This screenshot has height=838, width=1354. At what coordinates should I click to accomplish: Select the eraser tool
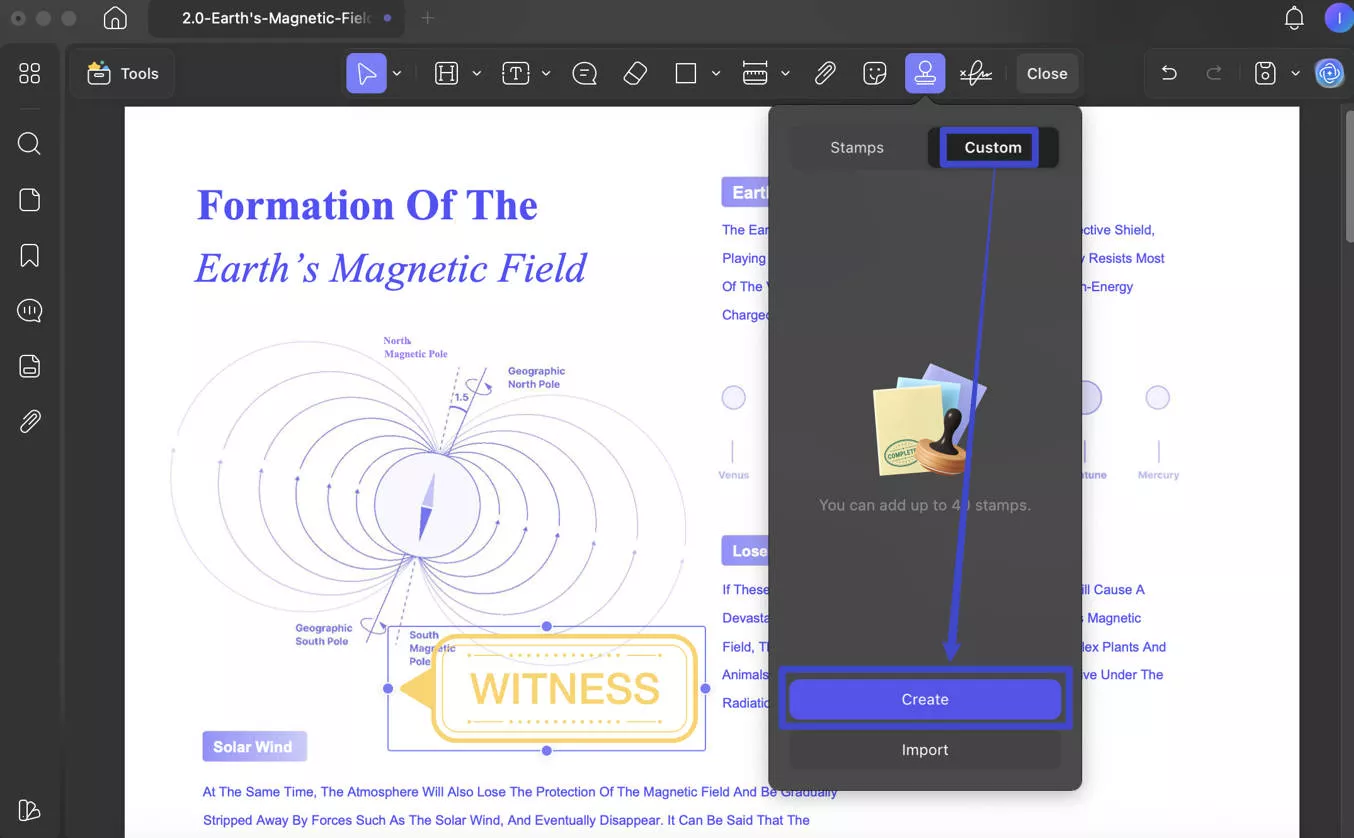pos(635,72)
